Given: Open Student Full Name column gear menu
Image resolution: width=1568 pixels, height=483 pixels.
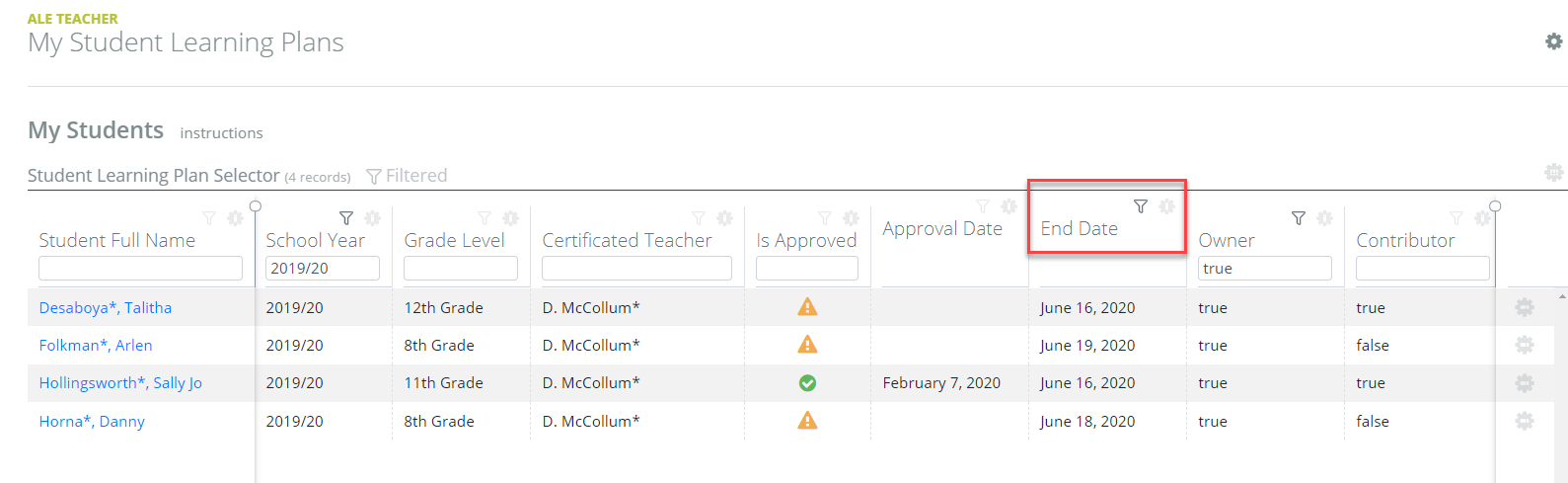Looking at the screenshot, I should coord(235,218).
